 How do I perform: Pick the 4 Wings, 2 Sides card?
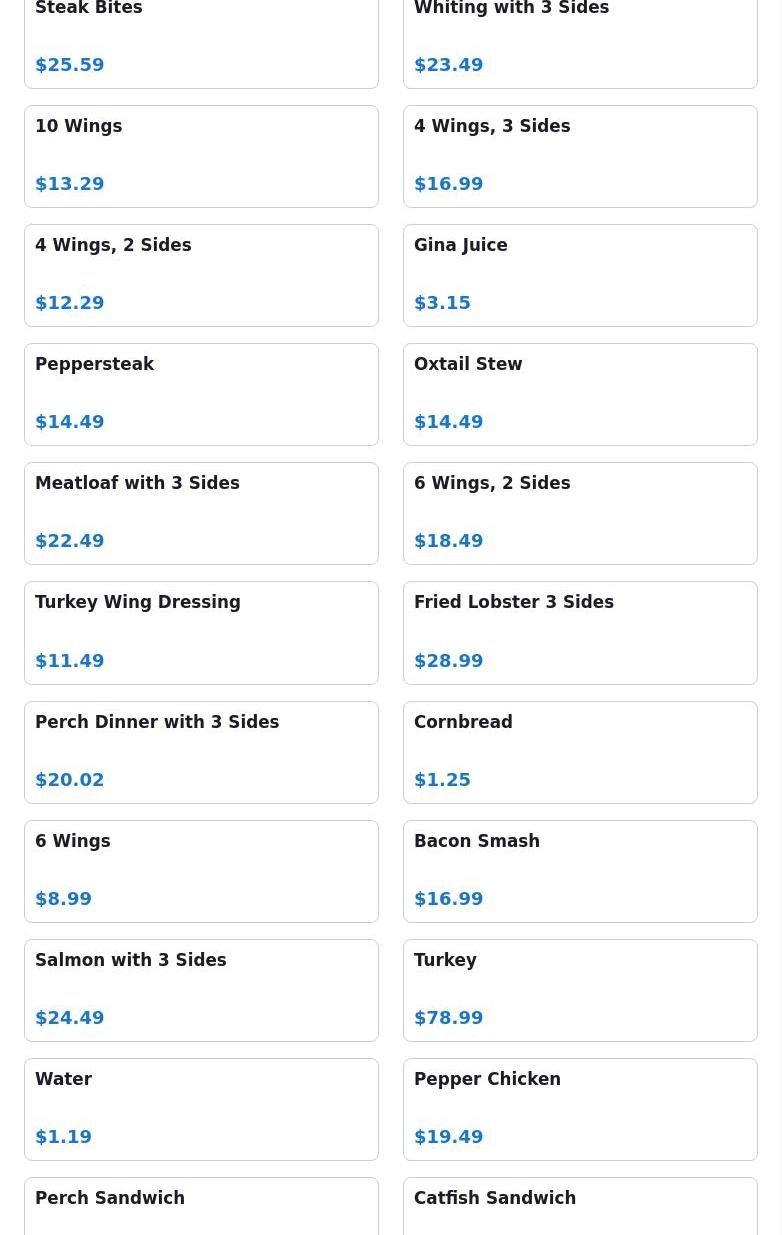pyautogui.click(x=201, y=275)
